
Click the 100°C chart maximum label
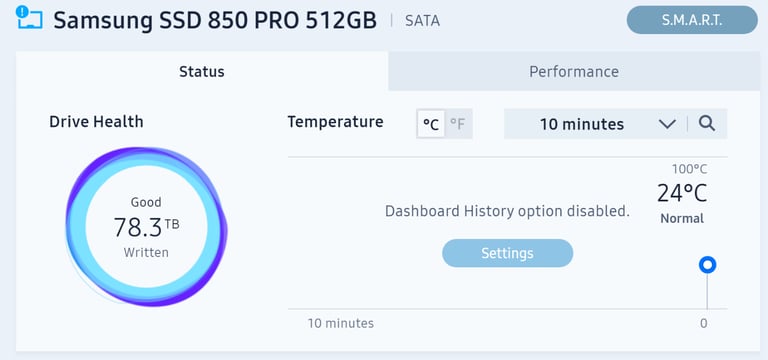click(x=689, y=169)
